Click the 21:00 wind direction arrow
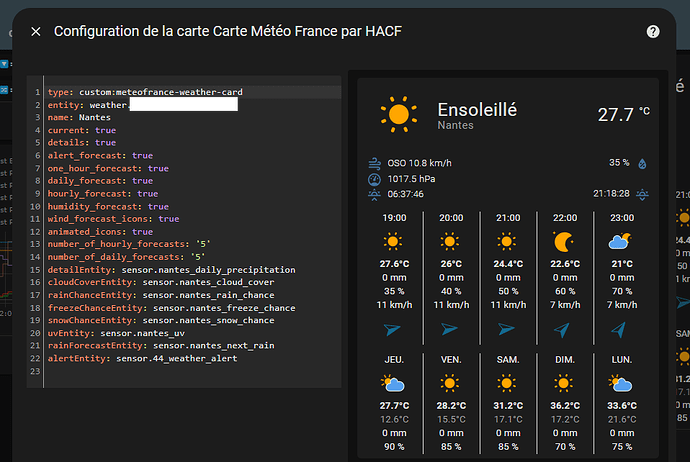Viewport: 690px width, 462px height. (x=506, y=329)
